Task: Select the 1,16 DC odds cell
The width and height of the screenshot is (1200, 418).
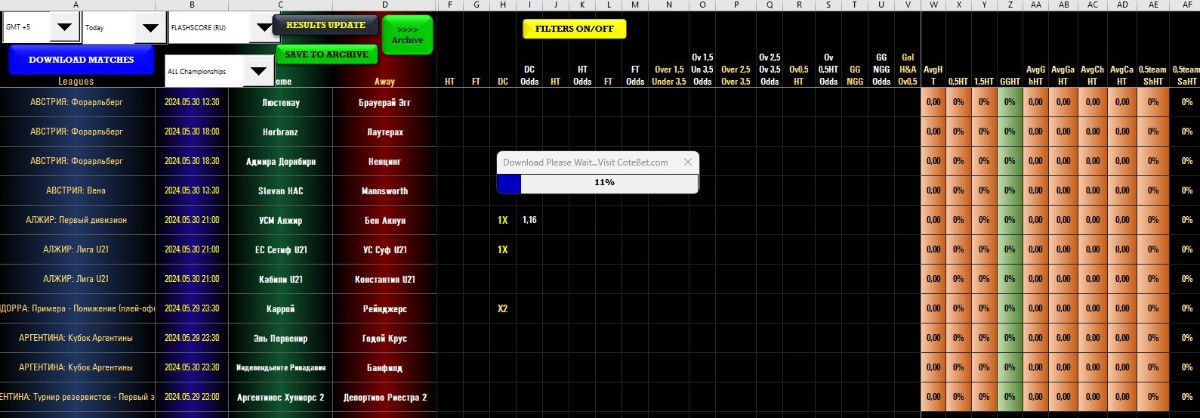Action: [x=530, y=220]
